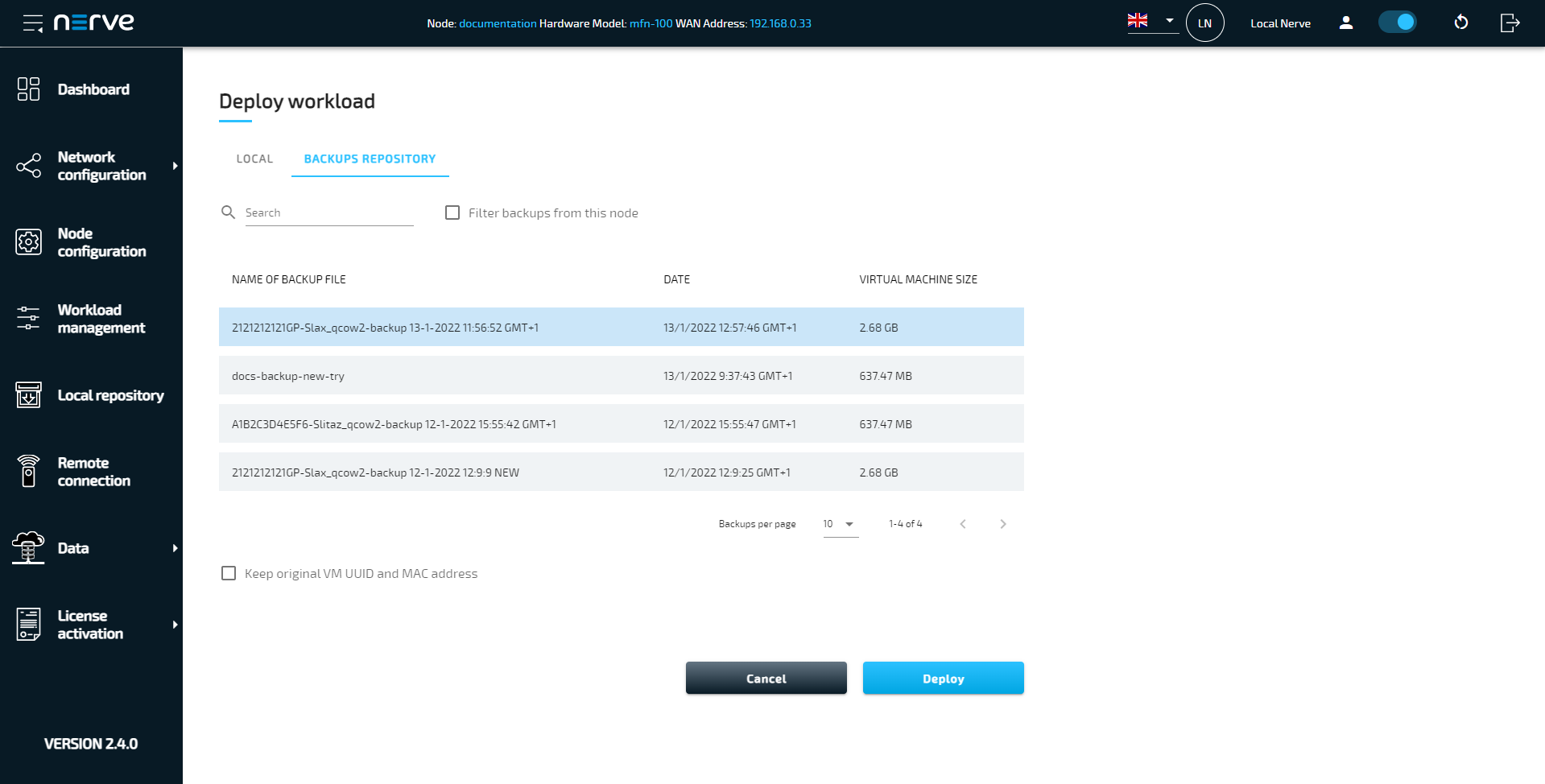Click the user profile icon
This screenshot has height=784, width=1545.
click(x=1345, y=24)
